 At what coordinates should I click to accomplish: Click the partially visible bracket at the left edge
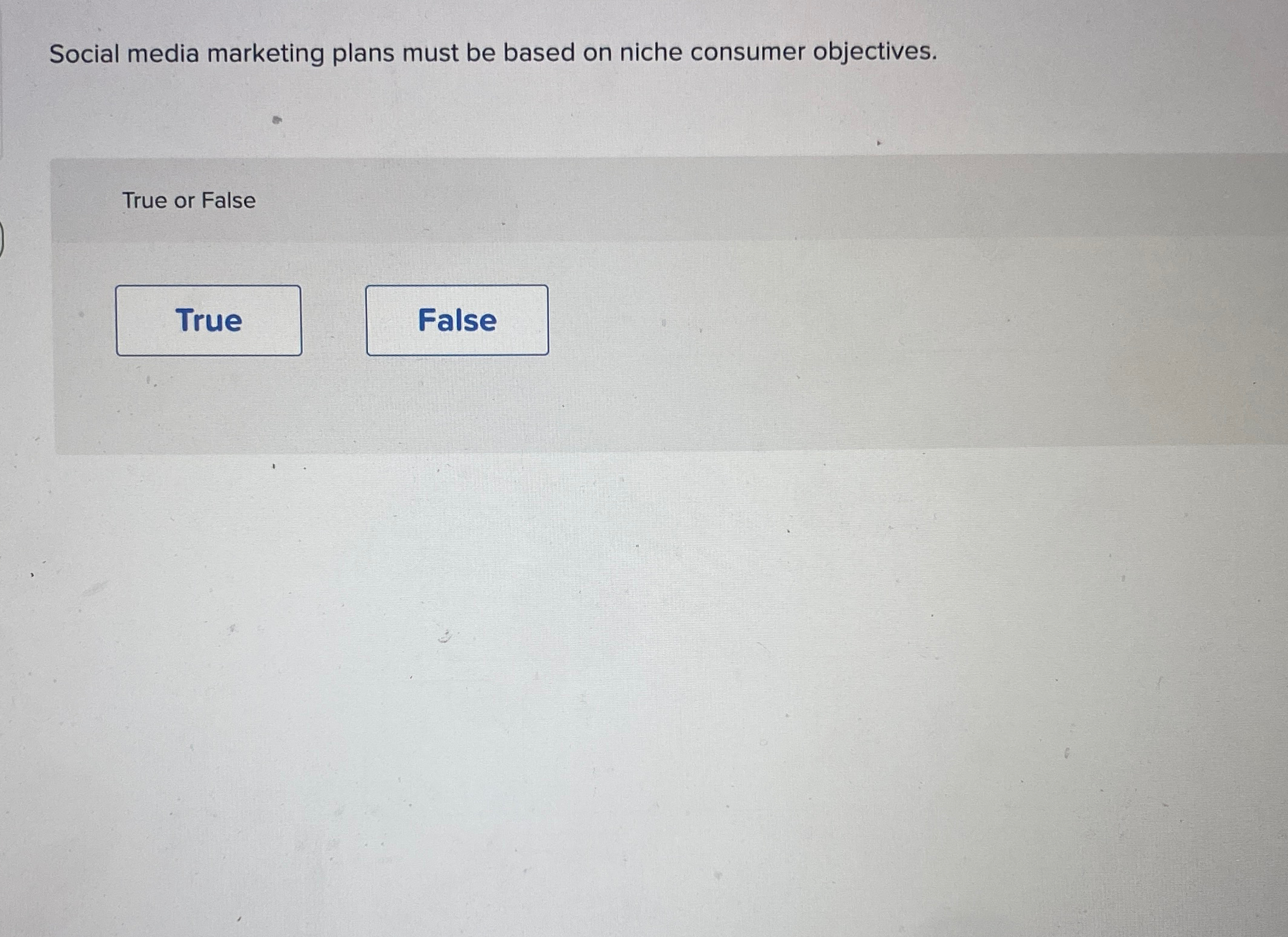[2, 239]
